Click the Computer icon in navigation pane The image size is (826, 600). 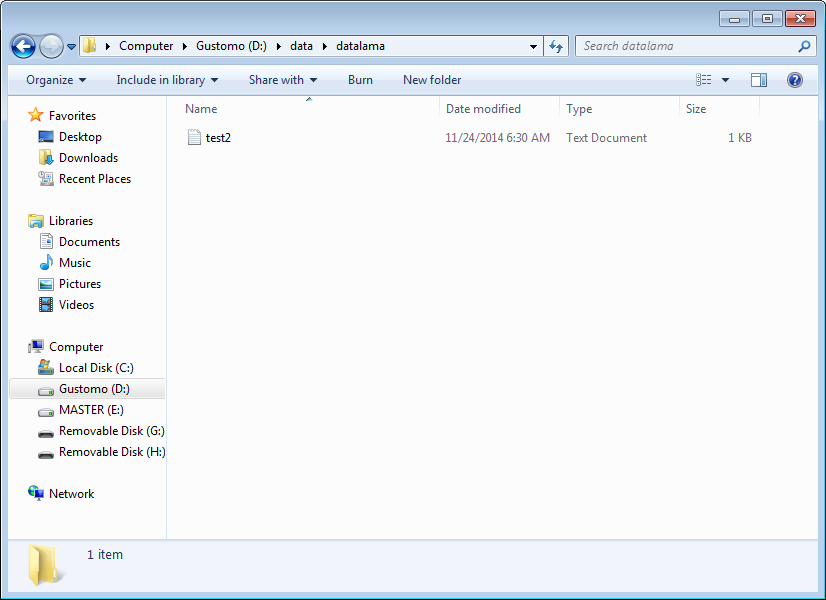(x=36, y=347)
